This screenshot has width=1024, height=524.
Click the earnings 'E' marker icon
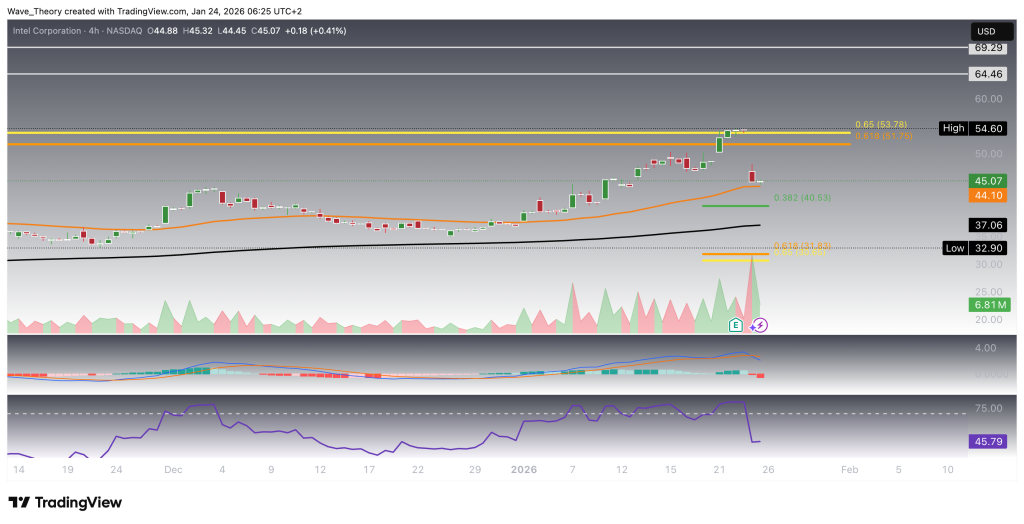[x=736, y=324]
